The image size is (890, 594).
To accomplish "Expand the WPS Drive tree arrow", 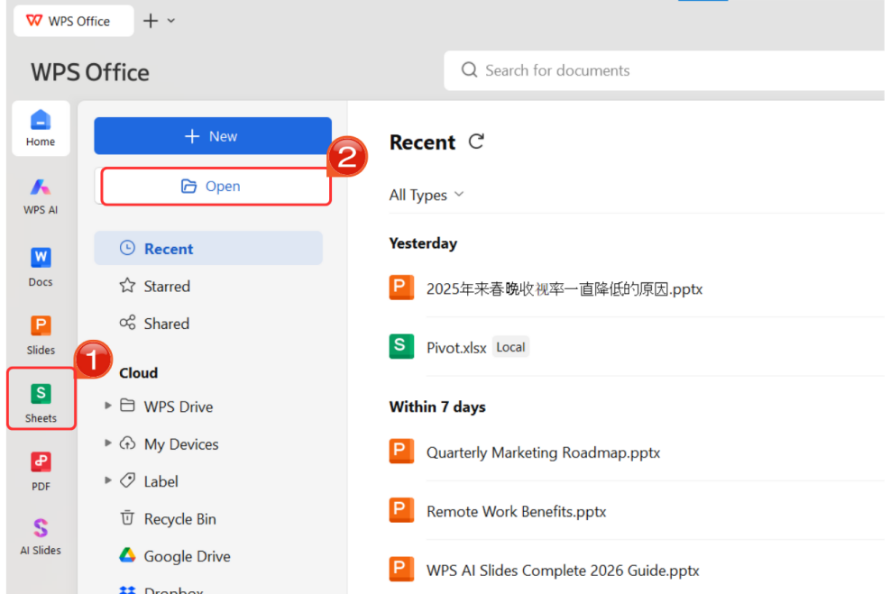I will point(107,406).
